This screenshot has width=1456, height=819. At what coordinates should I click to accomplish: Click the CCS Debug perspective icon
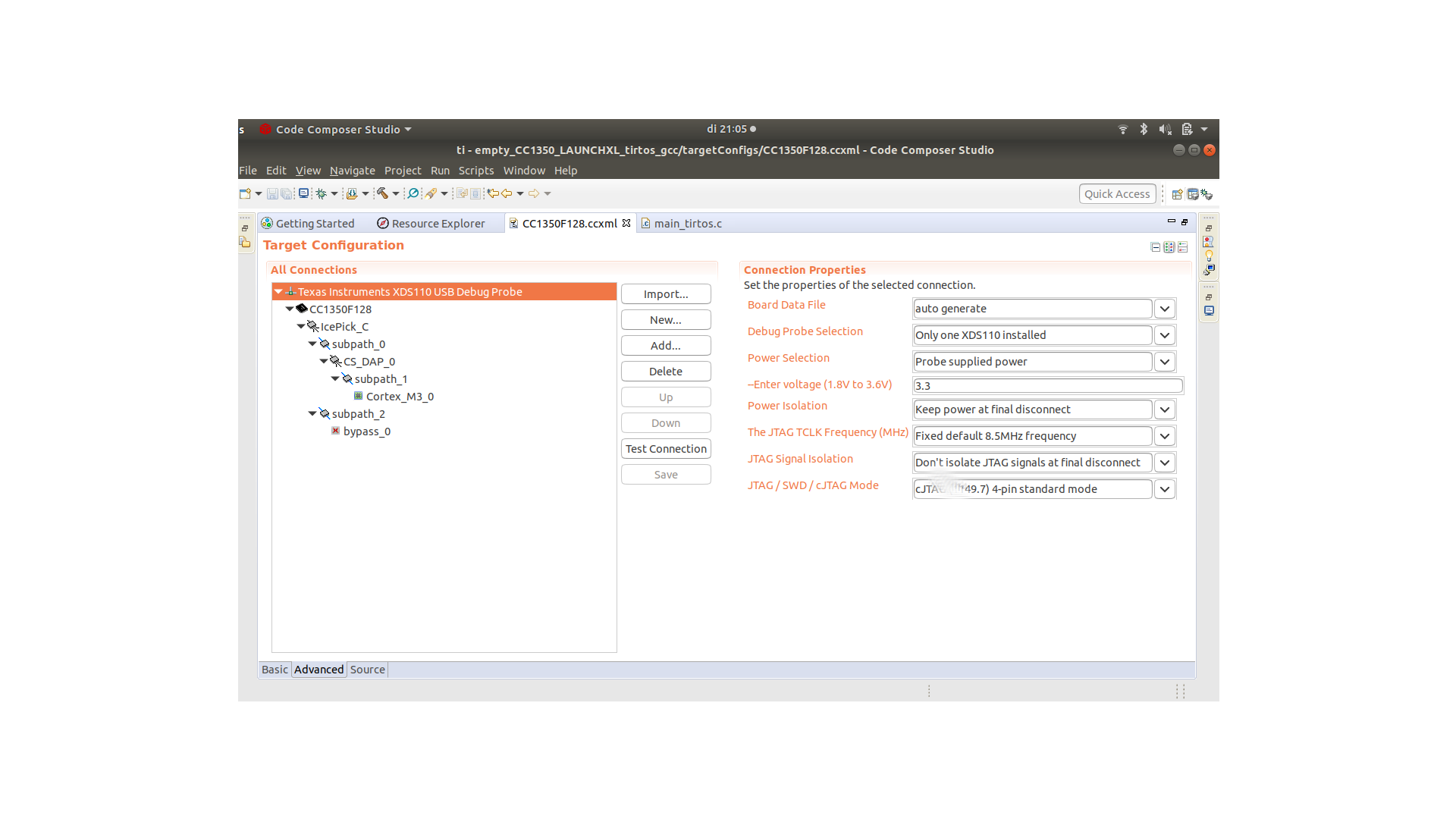(x=1207, y=194)
